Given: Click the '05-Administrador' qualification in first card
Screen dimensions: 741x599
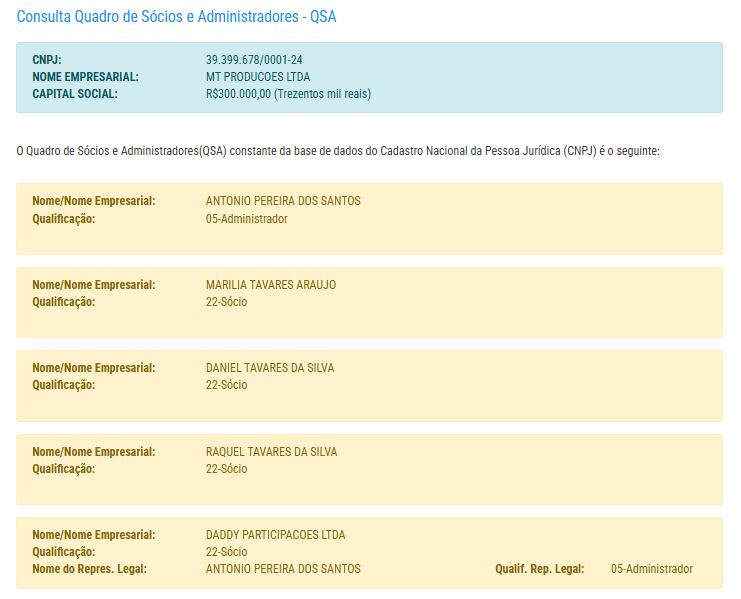Looking at the screenshot, I should 246,219.
